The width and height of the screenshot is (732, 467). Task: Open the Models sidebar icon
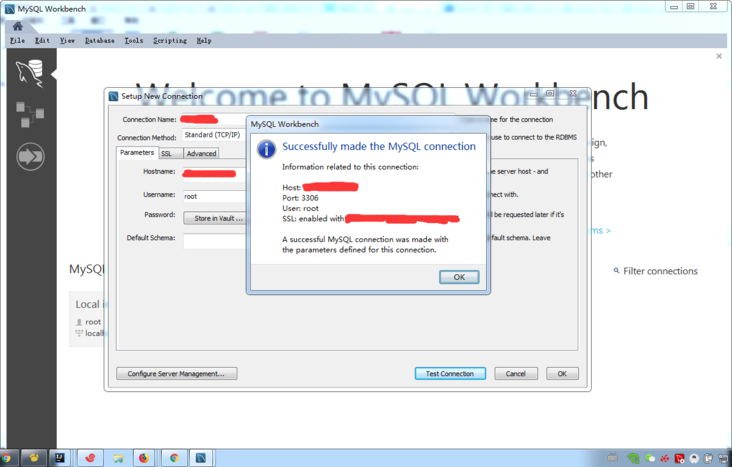click(x=30, y=114)
